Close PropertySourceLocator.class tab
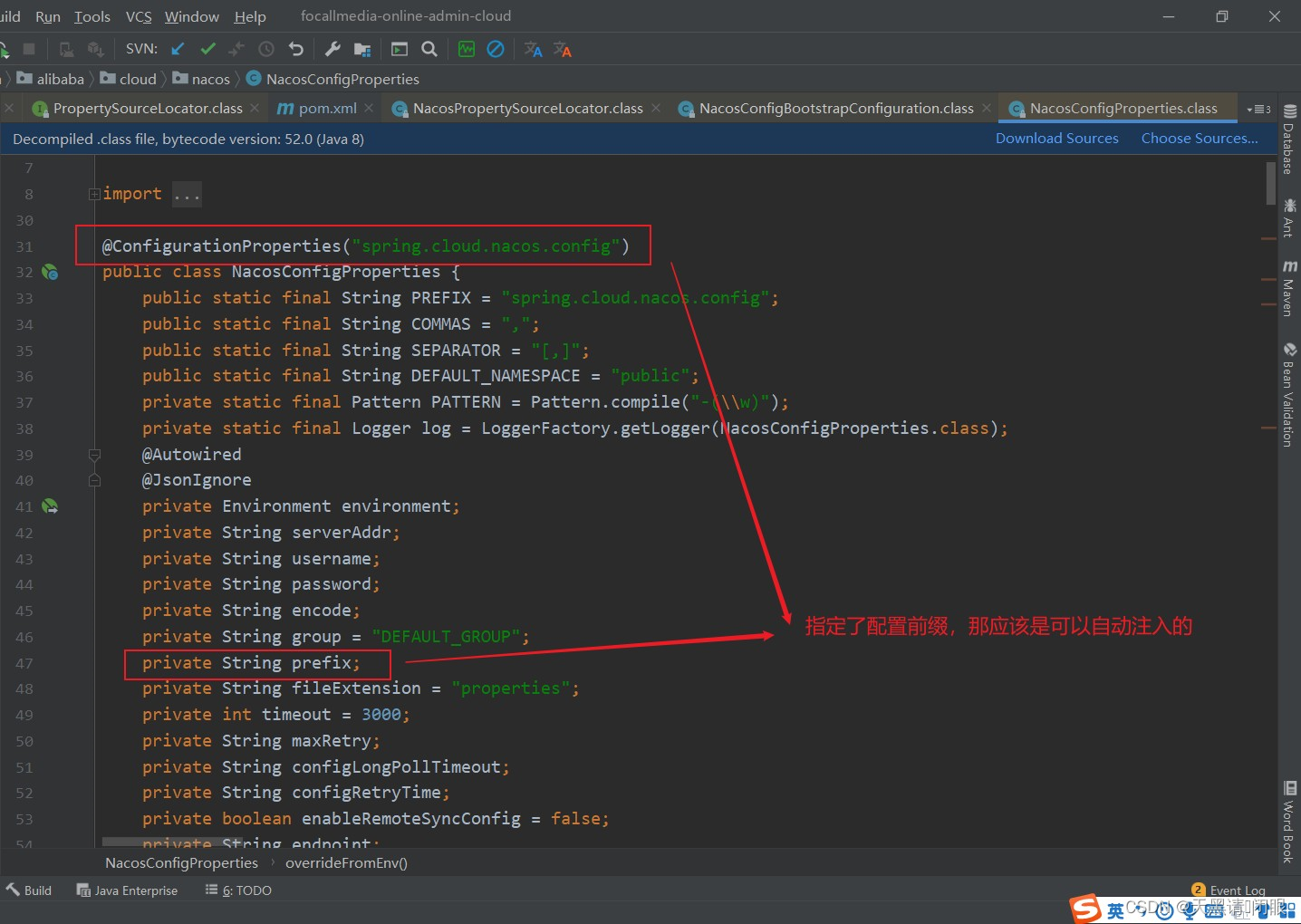The width and height of the screenshot is (1301, 924). click(255, 108)
